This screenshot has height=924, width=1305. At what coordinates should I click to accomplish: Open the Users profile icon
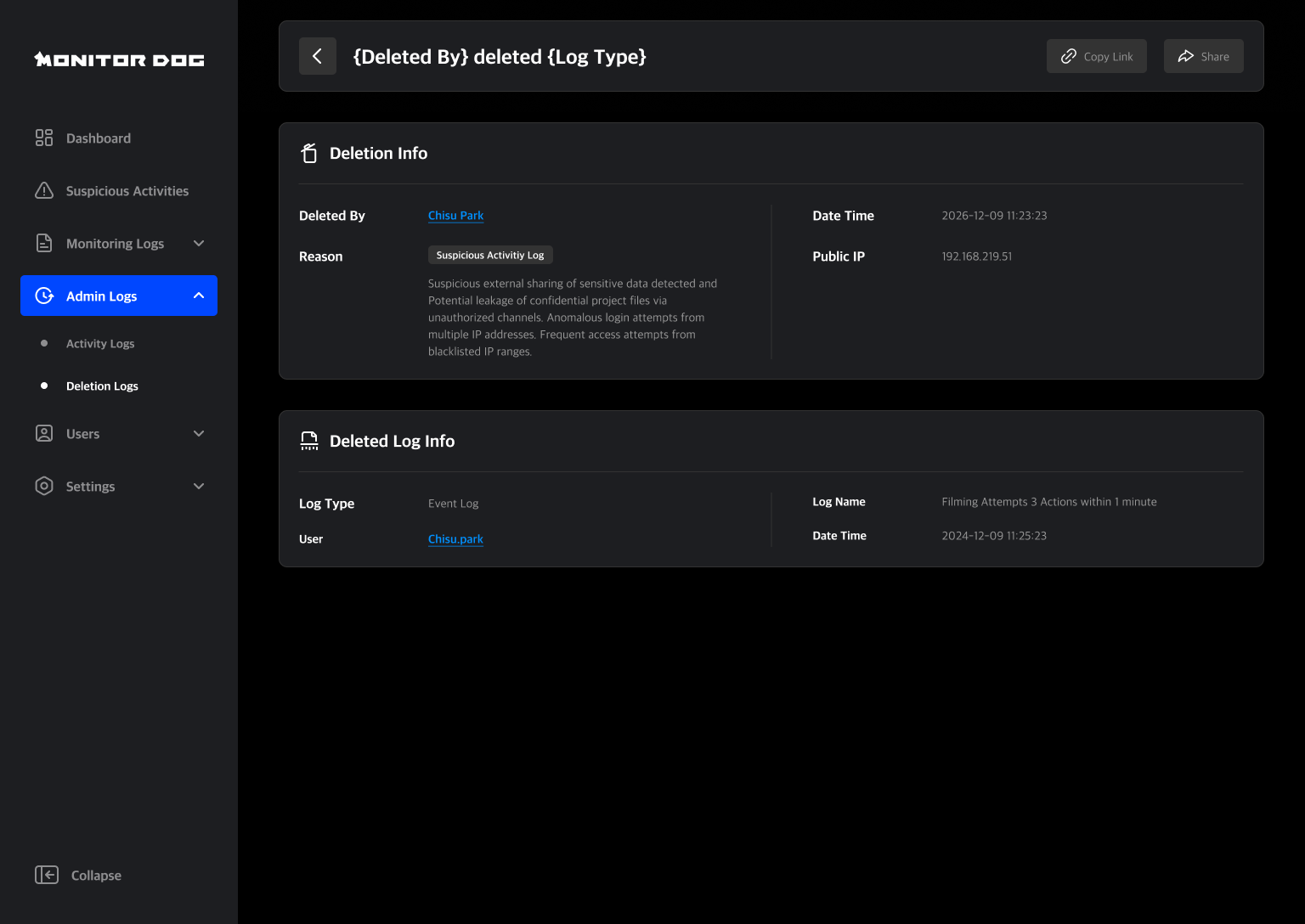44,433
